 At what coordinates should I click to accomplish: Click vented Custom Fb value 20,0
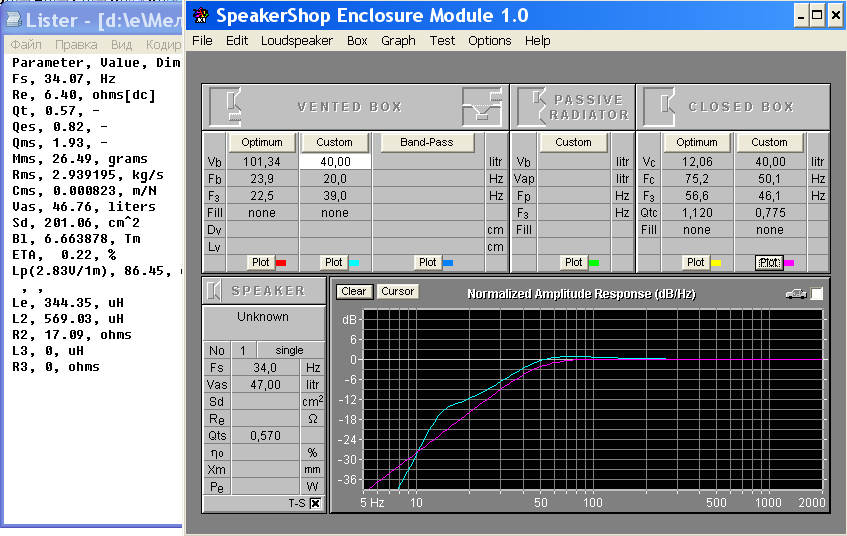tap(335, 179)
